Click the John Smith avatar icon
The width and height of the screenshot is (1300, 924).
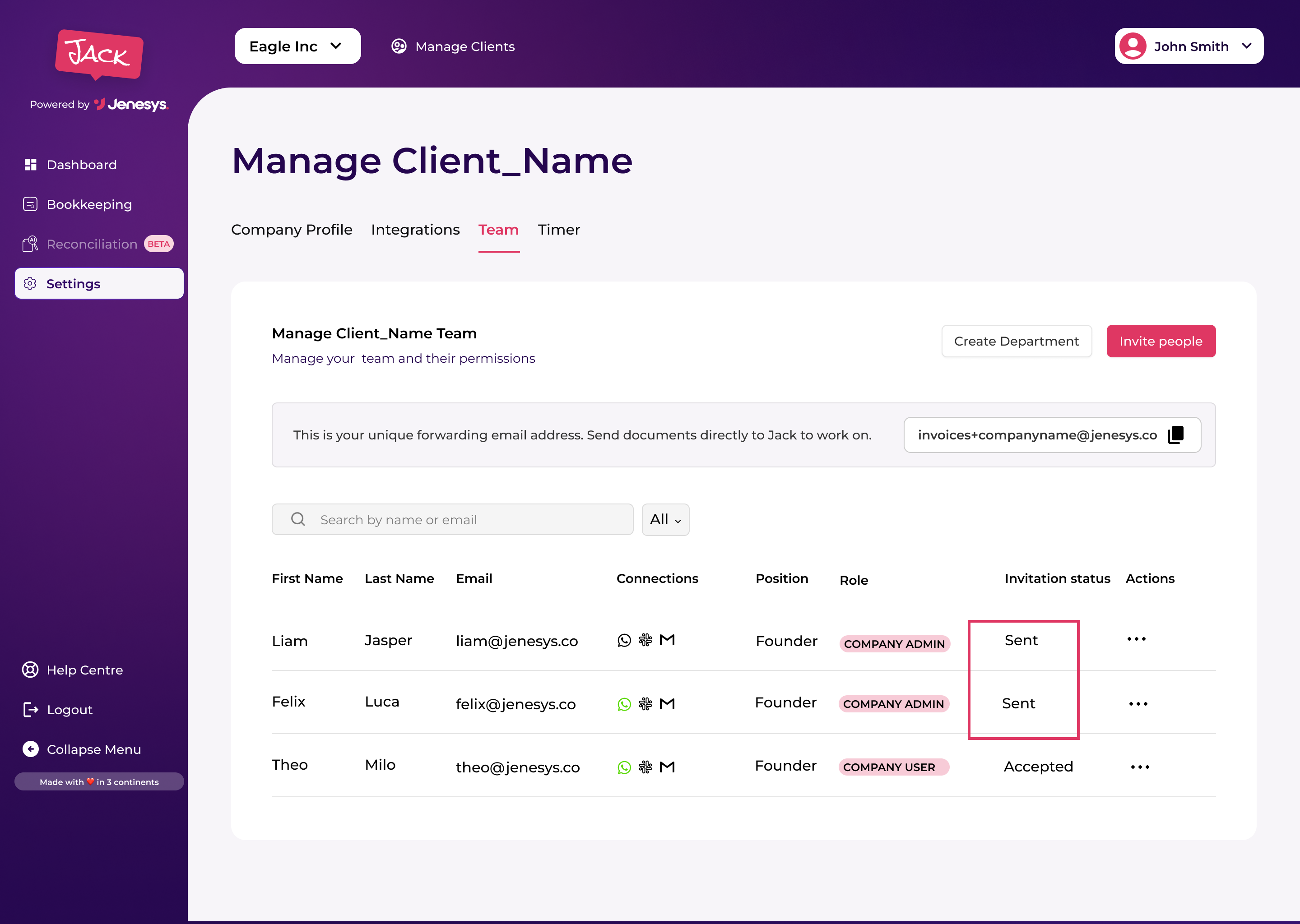click(1133, 46)
